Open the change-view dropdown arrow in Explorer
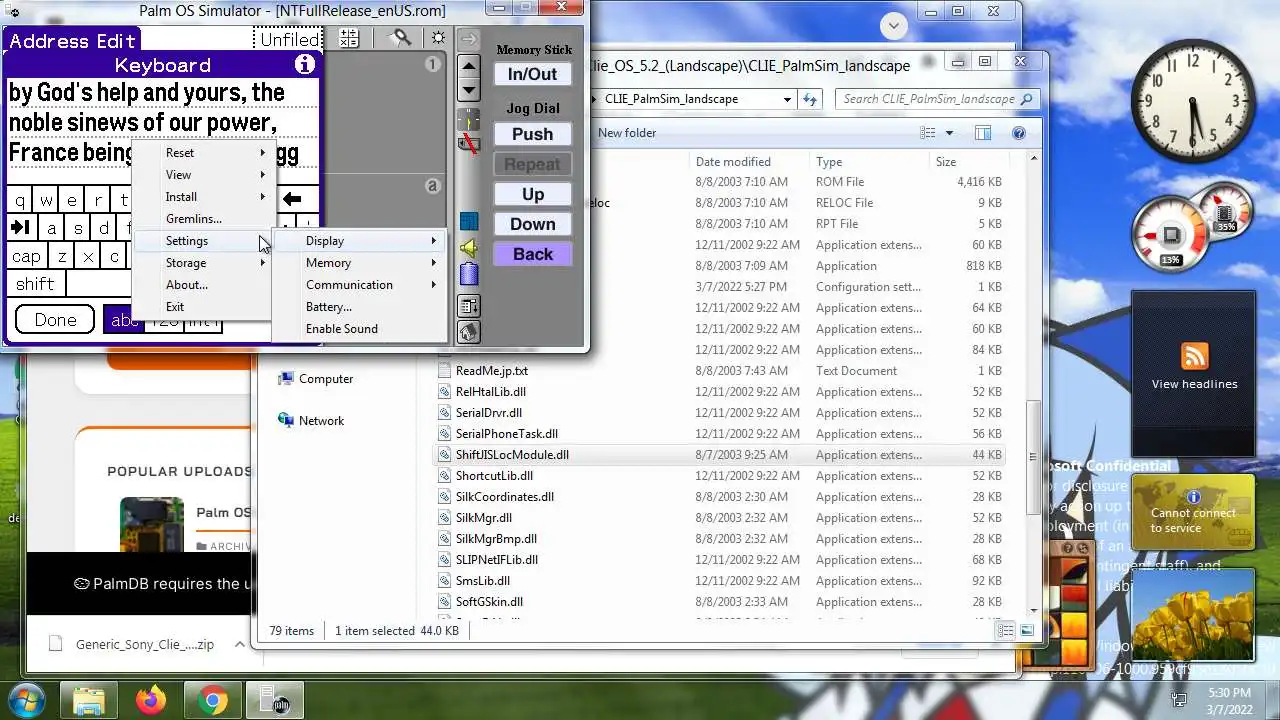The image size is (1280, 720). [x=949, y=133]
